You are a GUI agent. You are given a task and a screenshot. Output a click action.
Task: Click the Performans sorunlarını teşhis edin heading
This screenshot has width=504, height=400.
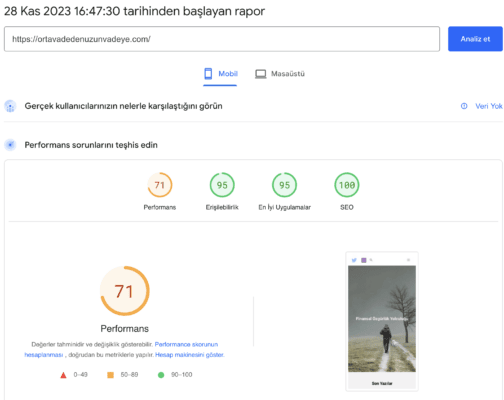pos(91,145)
